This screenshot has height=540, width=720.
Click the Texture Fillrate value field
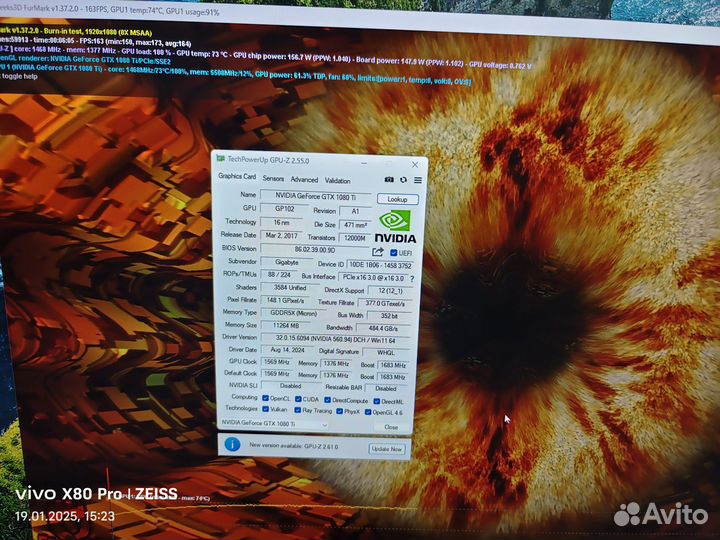tap(385, 303)
